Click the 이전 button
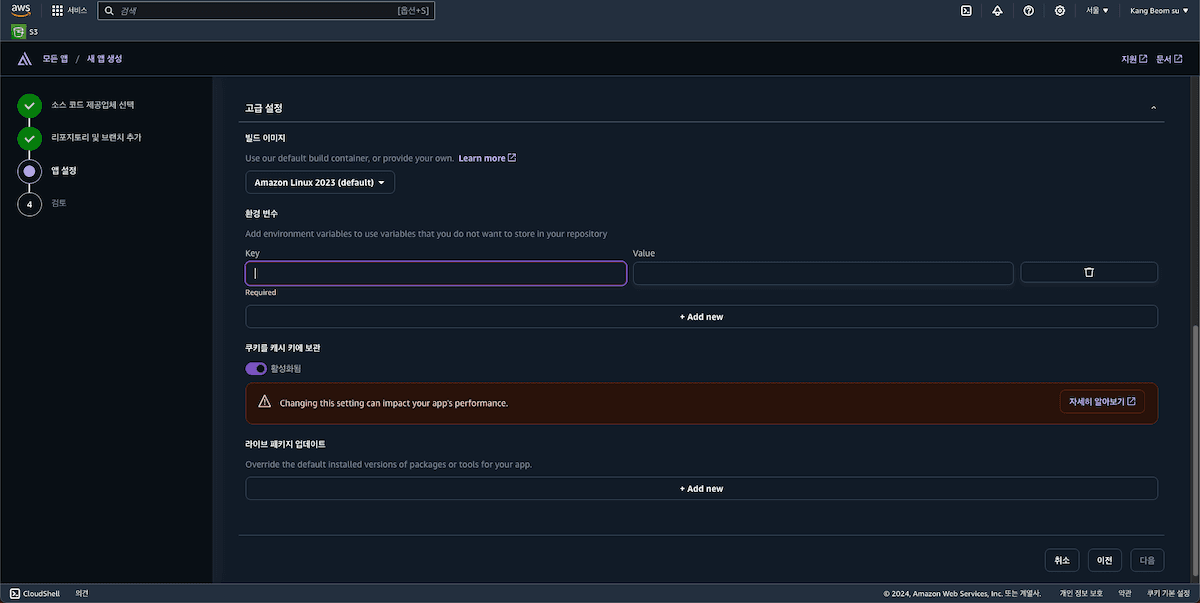 pyautogui.click(x=1104, y=560)
